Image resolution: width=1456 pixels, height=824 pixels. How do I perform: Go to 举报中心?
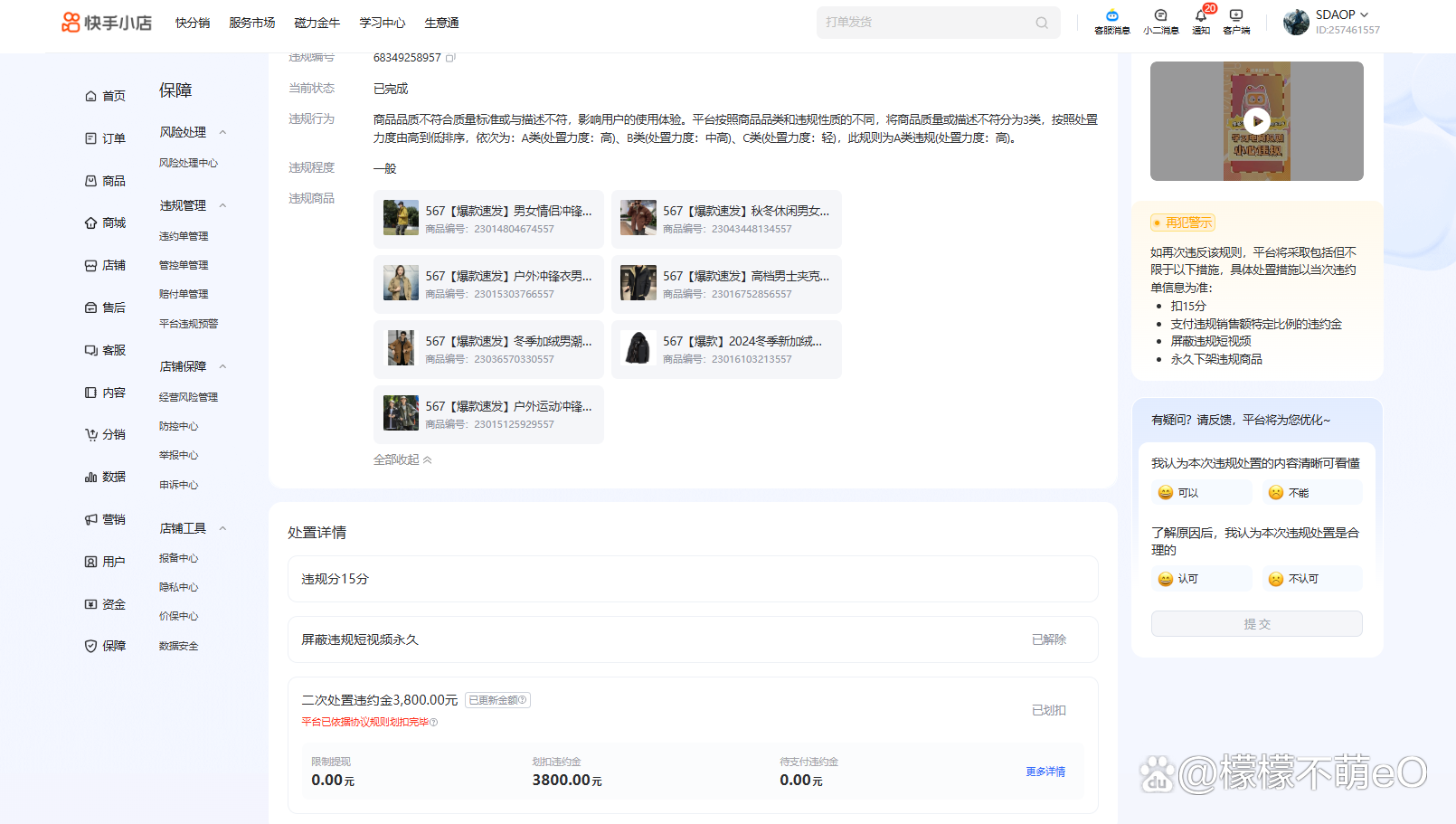point(178,455)
